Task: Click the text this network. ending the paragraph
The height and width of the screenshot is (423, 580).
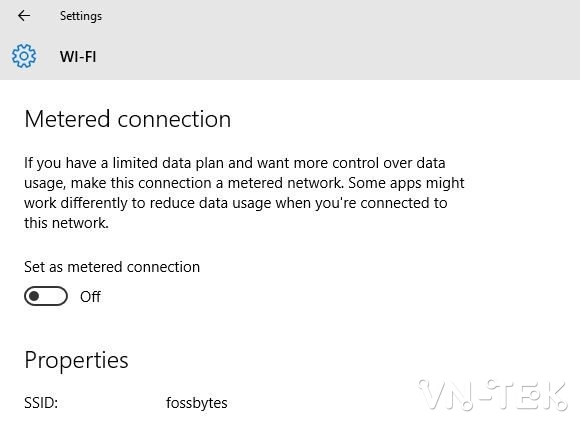Action: pyautogui.click(x=67, y=223)
